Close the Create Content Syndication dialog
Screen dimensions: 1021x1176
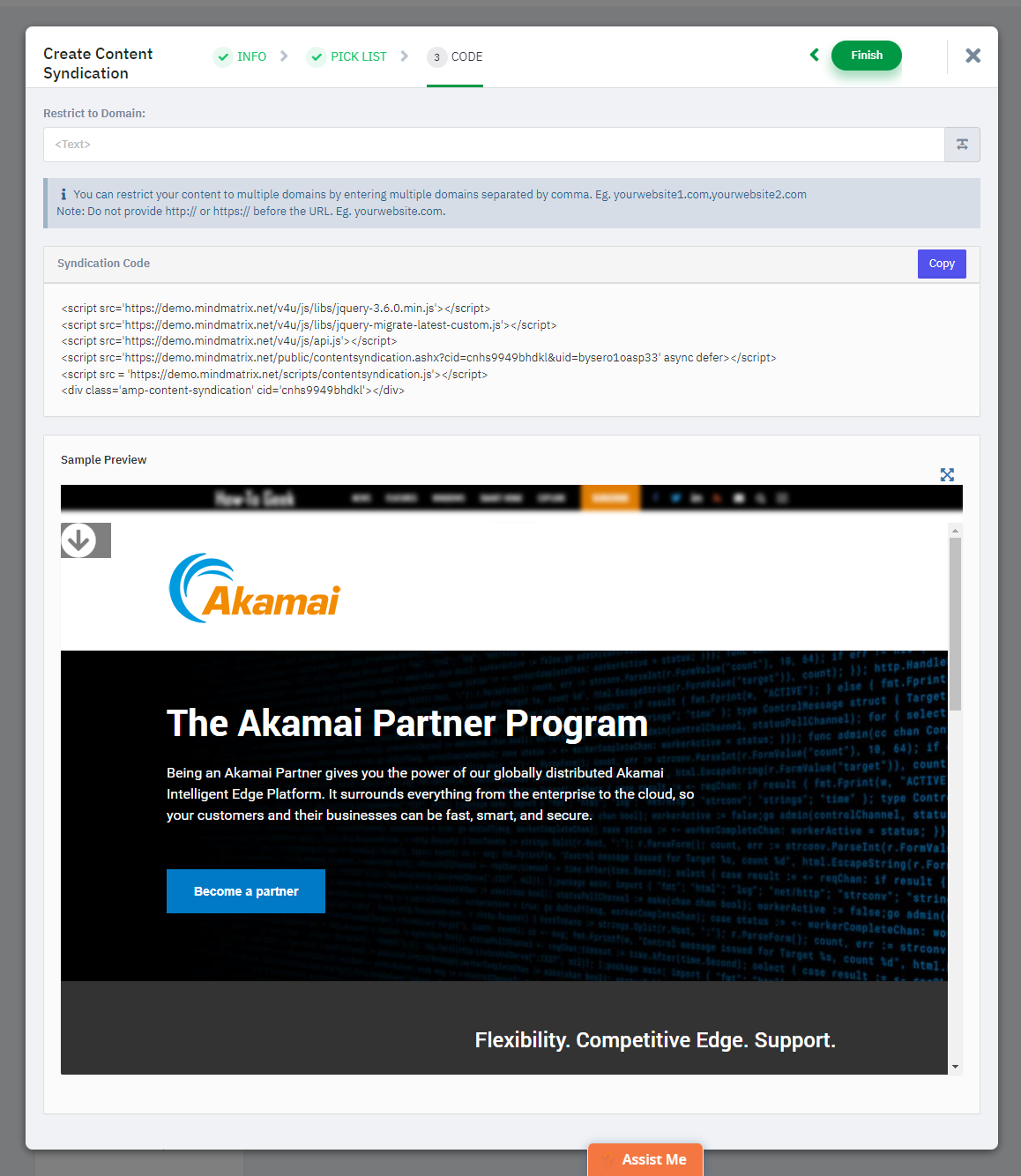(973, 56)
